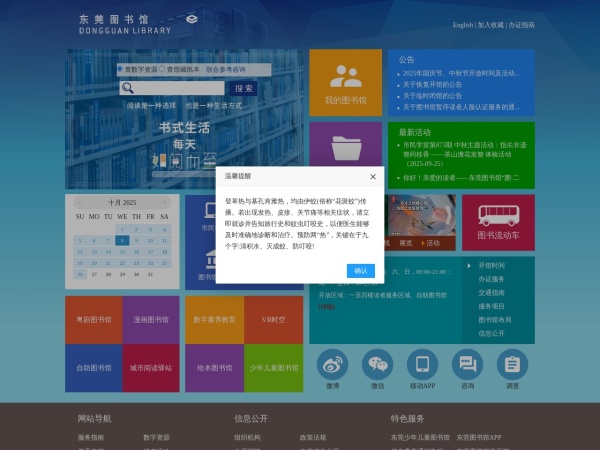
Task: Open the 绘本图书馆 tile
Action: click(214, 368)
